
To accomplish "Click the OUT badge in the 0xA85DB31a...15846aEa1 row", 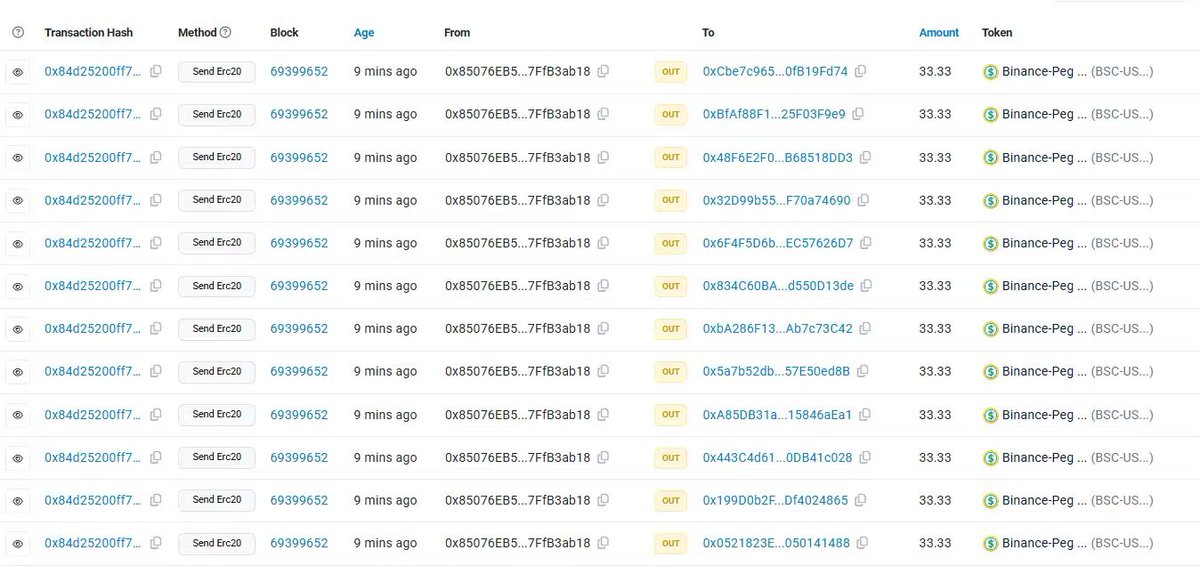I will point(670,415).
